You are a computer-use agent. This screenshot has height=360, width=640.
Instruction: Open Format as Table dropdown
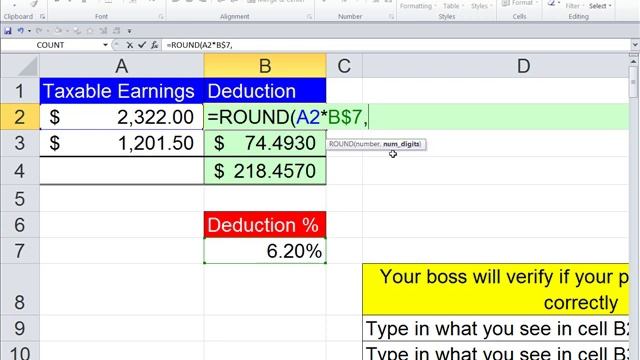(453, 6)
